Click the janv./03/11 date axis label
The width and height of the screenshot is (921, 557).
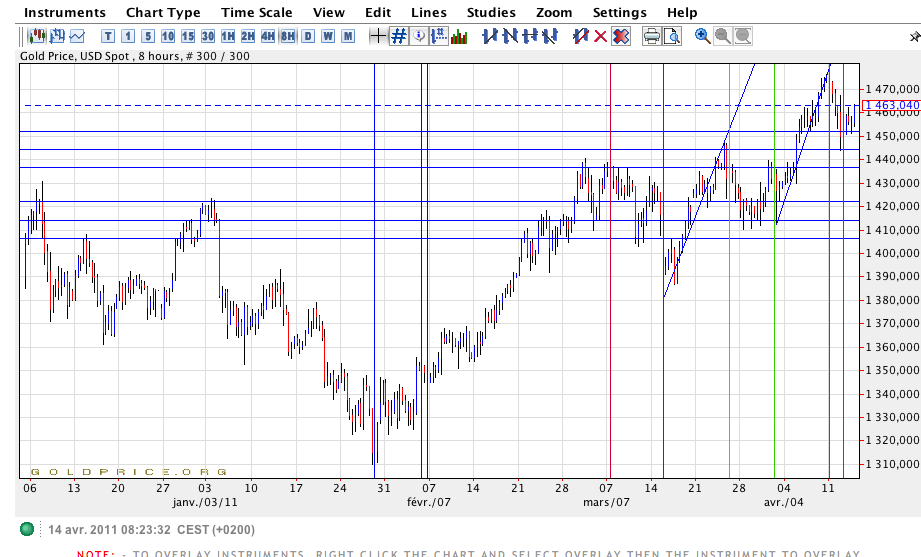tap(205, 502)
